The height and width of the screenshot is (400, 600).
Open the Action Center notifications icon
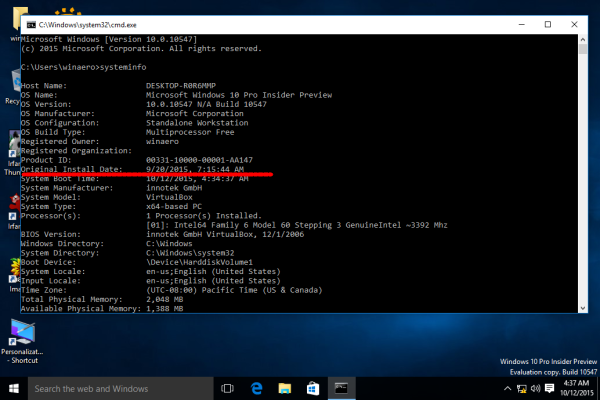pos(549,389)
